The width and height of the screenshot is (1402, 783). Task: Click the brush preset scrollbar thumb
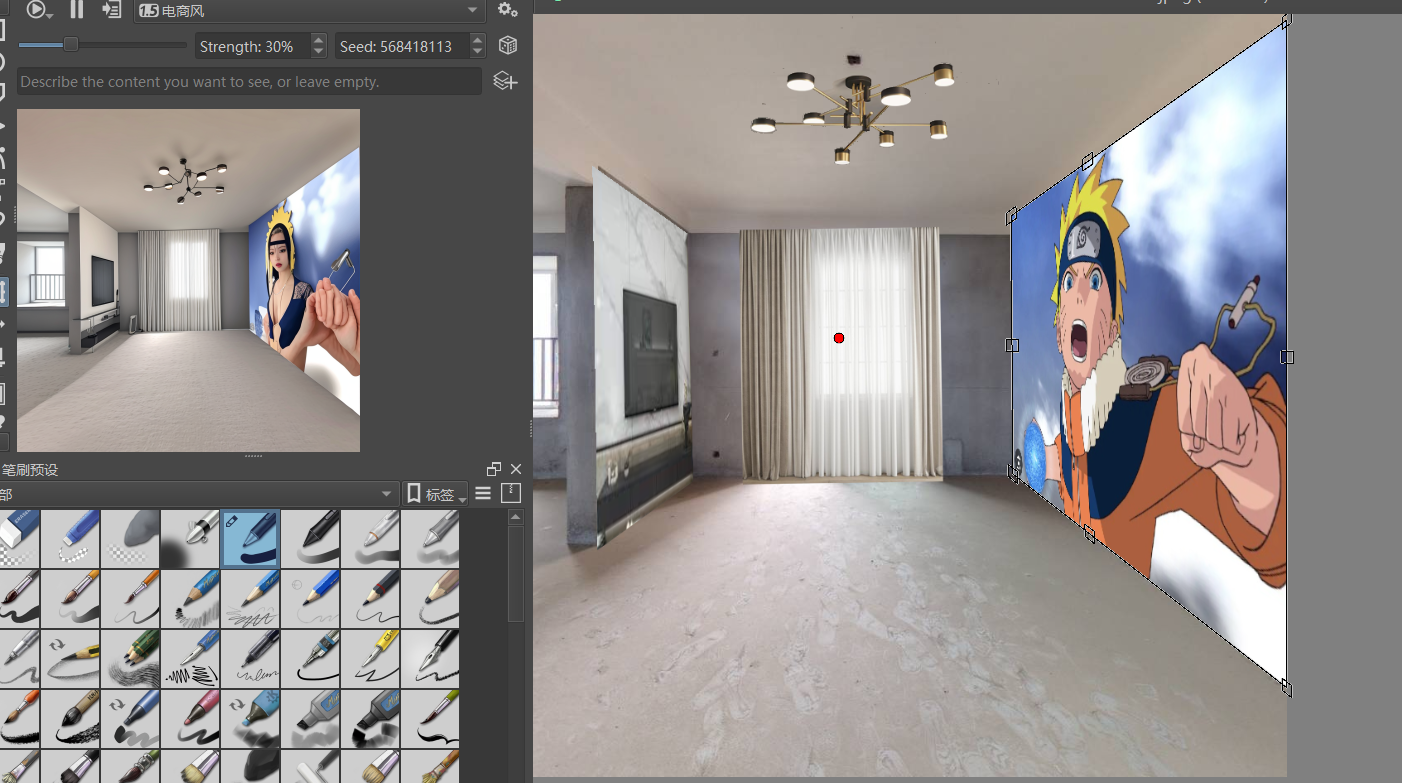pos(516,575)
